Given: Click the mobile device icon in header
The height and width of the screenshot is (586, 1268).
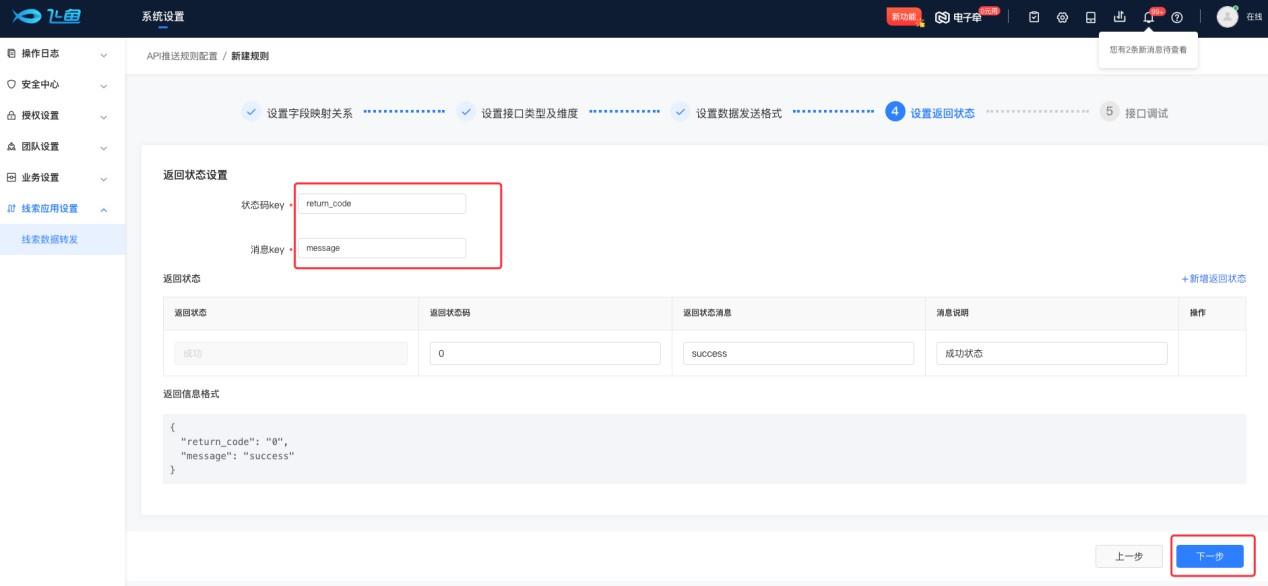Looking at the screenshot, I should coord(1091,17).
